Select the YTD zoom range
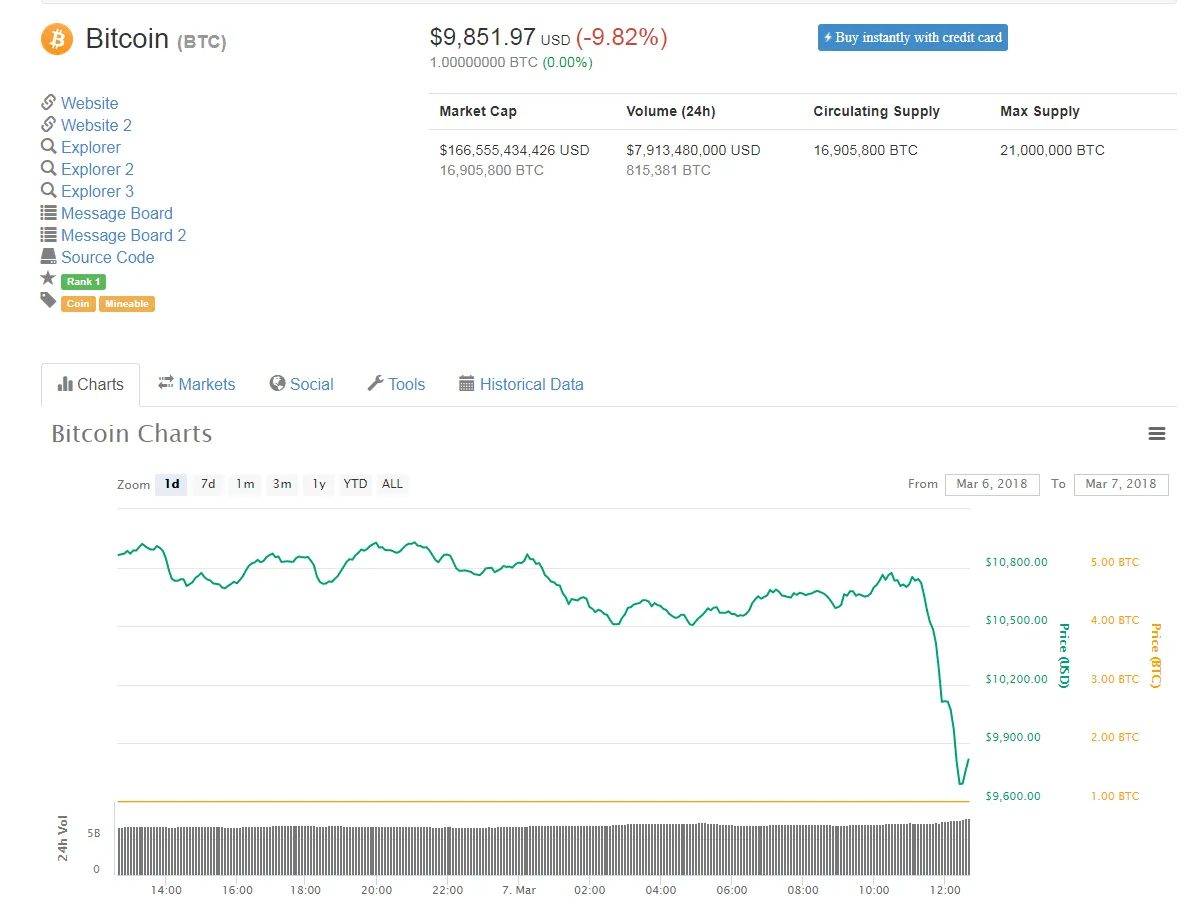Image resolution: width=1198 pixels, height=917 pixels. tap(355, 484)
